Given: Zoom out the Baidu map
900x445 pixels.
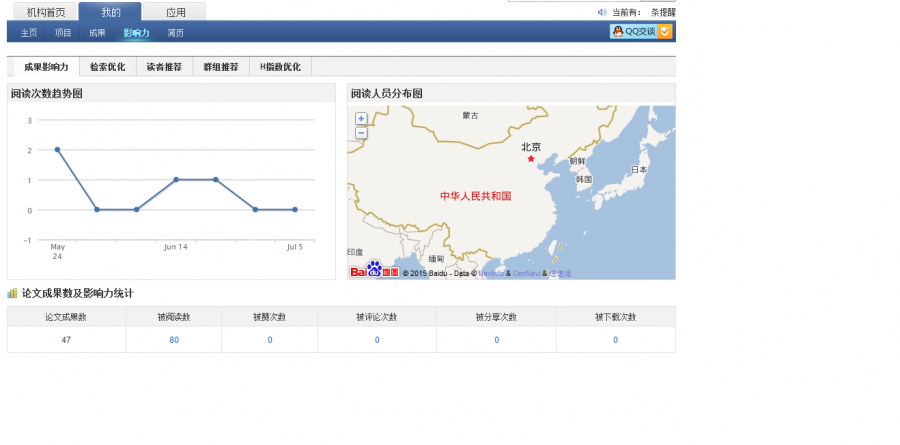Looking at the screenshot, I should click(361, 133).
